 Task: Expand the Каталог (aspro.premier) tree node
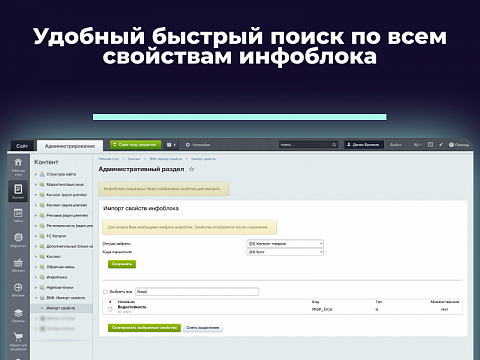(x=36, y=195)
